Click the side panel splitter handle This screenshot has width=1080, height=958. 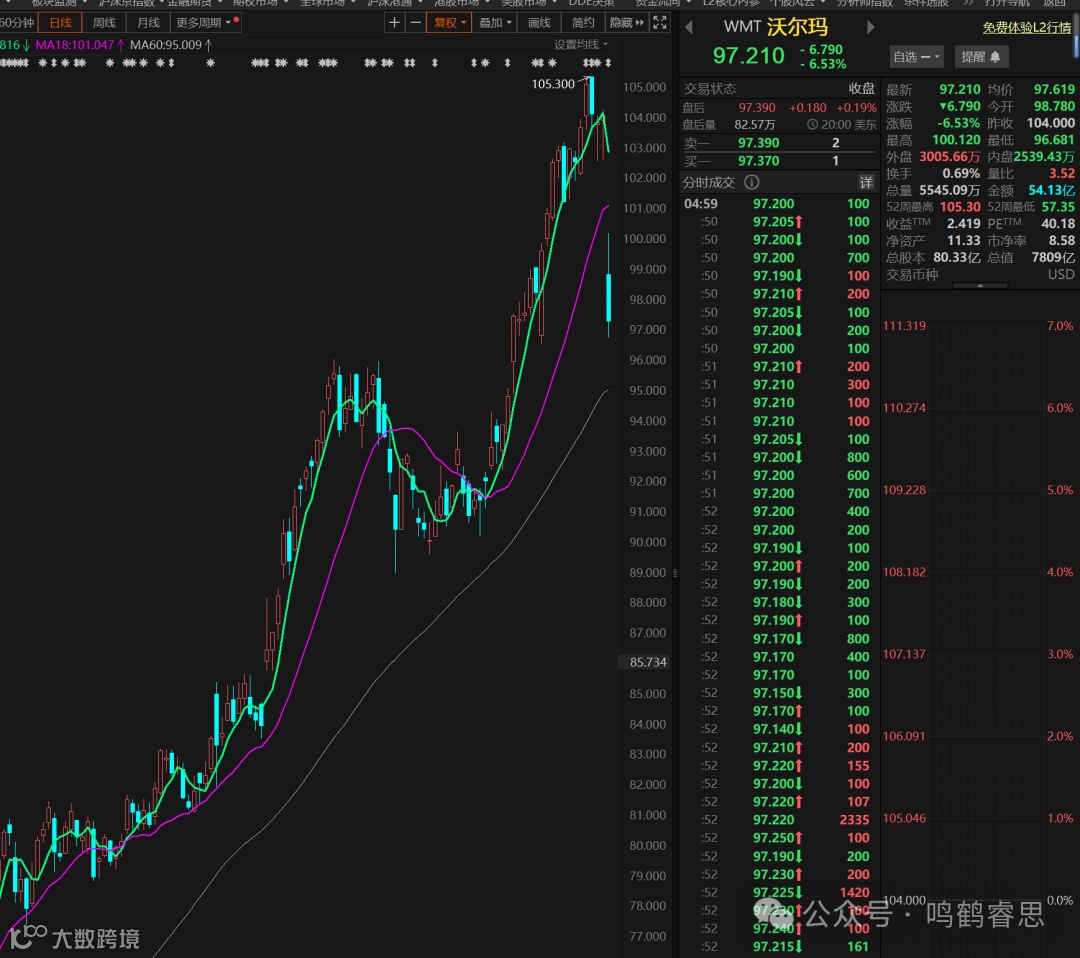click(x=675, y=573)
